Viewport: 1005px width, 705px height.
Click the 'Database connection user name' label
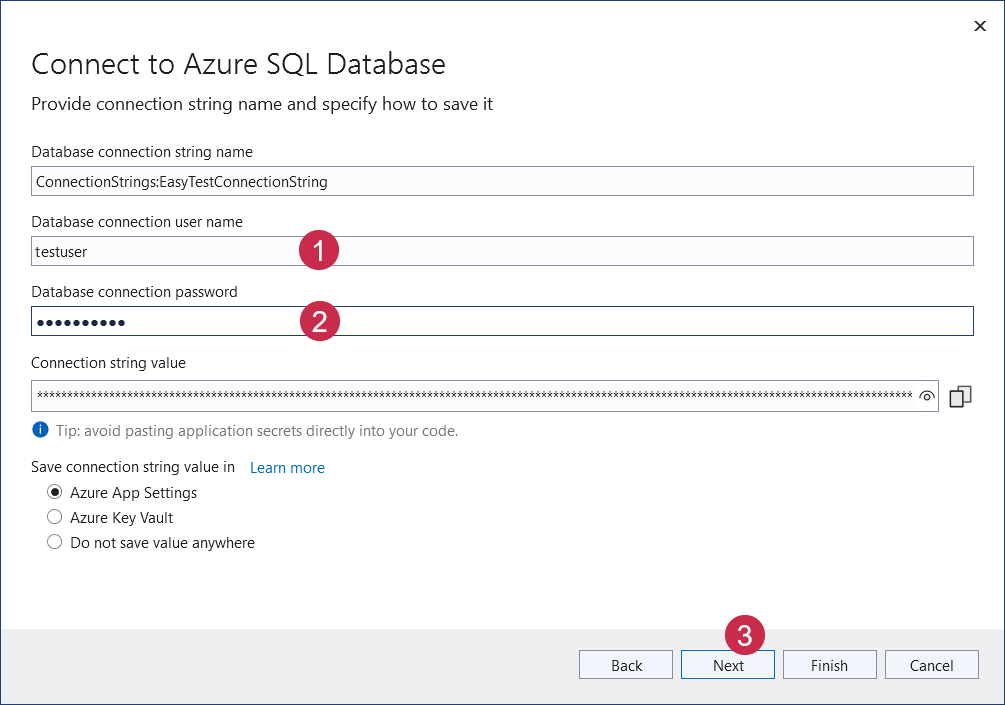137,222
